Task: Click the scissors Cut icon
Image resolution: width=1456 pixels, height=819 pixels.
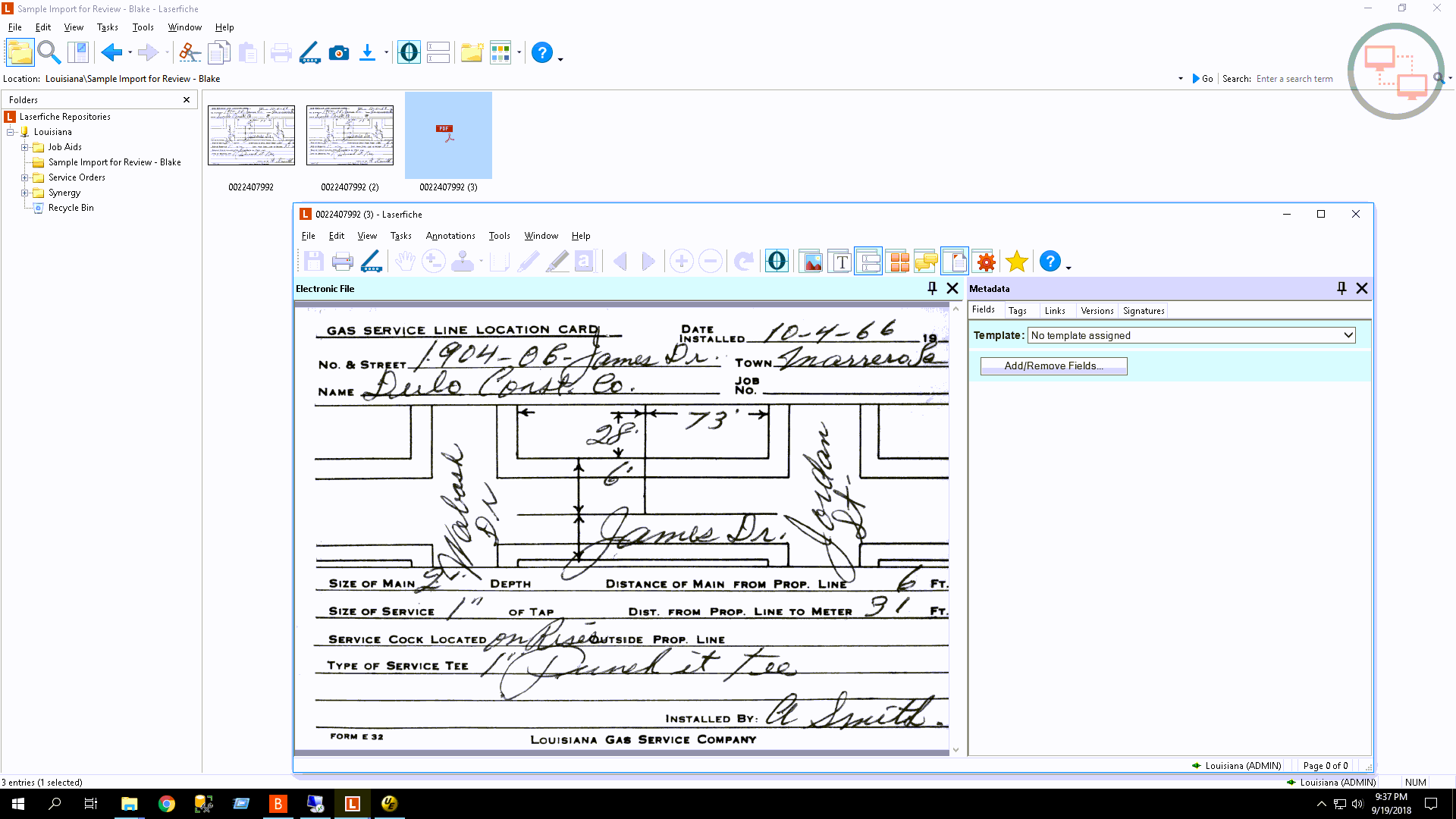Action: [190, 52]
